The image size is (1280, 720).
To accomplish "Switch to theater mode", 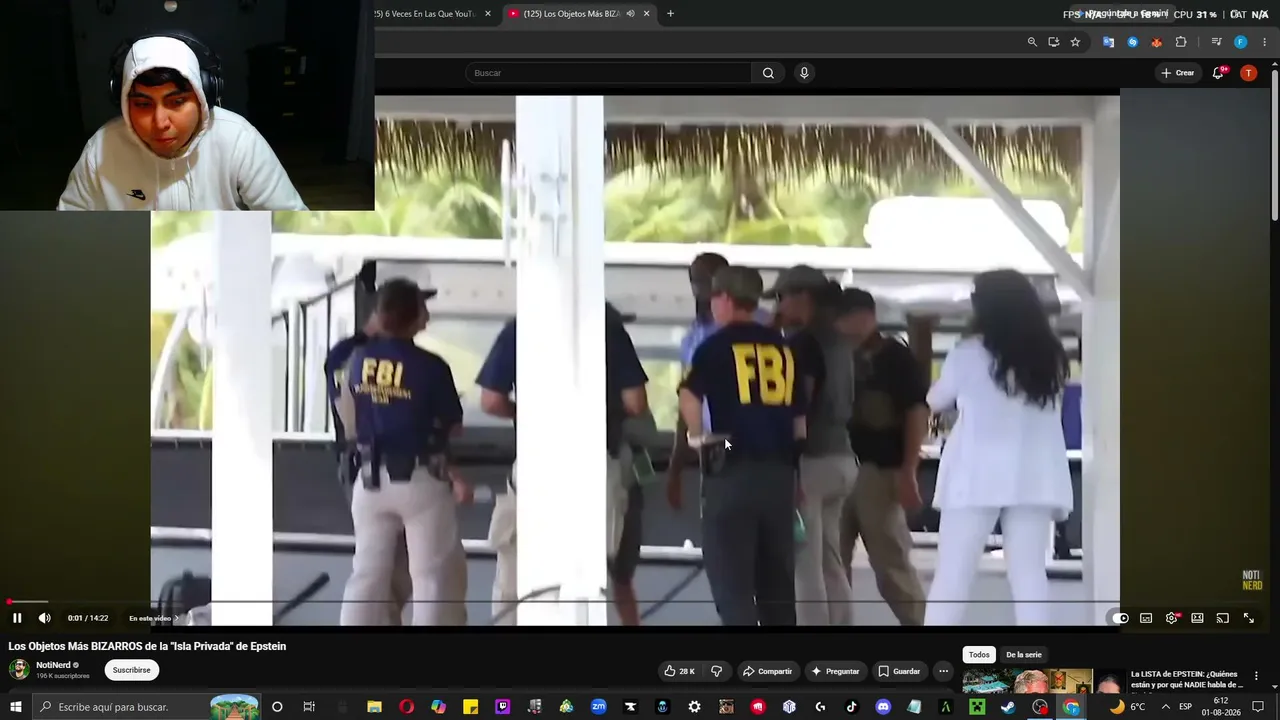I will [x=1197, y=618].
